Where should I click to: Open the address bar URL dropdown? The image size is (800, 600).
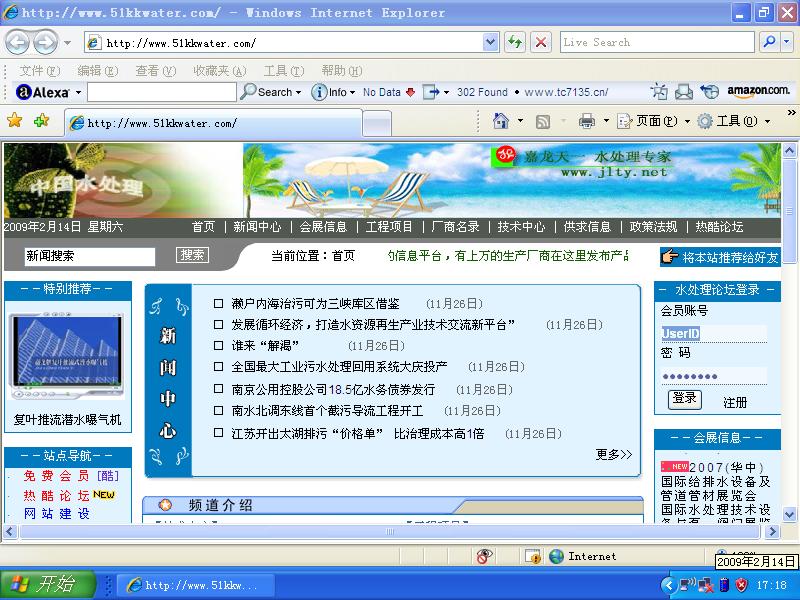(x=491, y=42)
